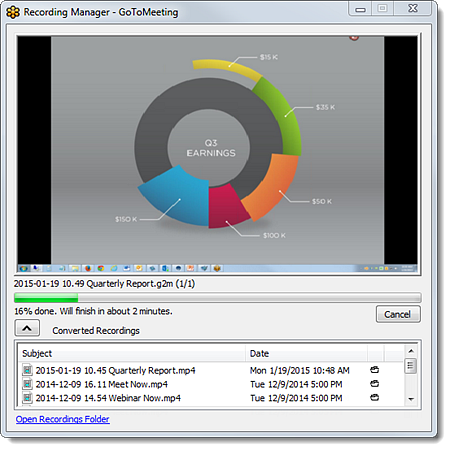Click the list scrollbar up arrow
Screen dimensions: 450x450
click(411, 351)
